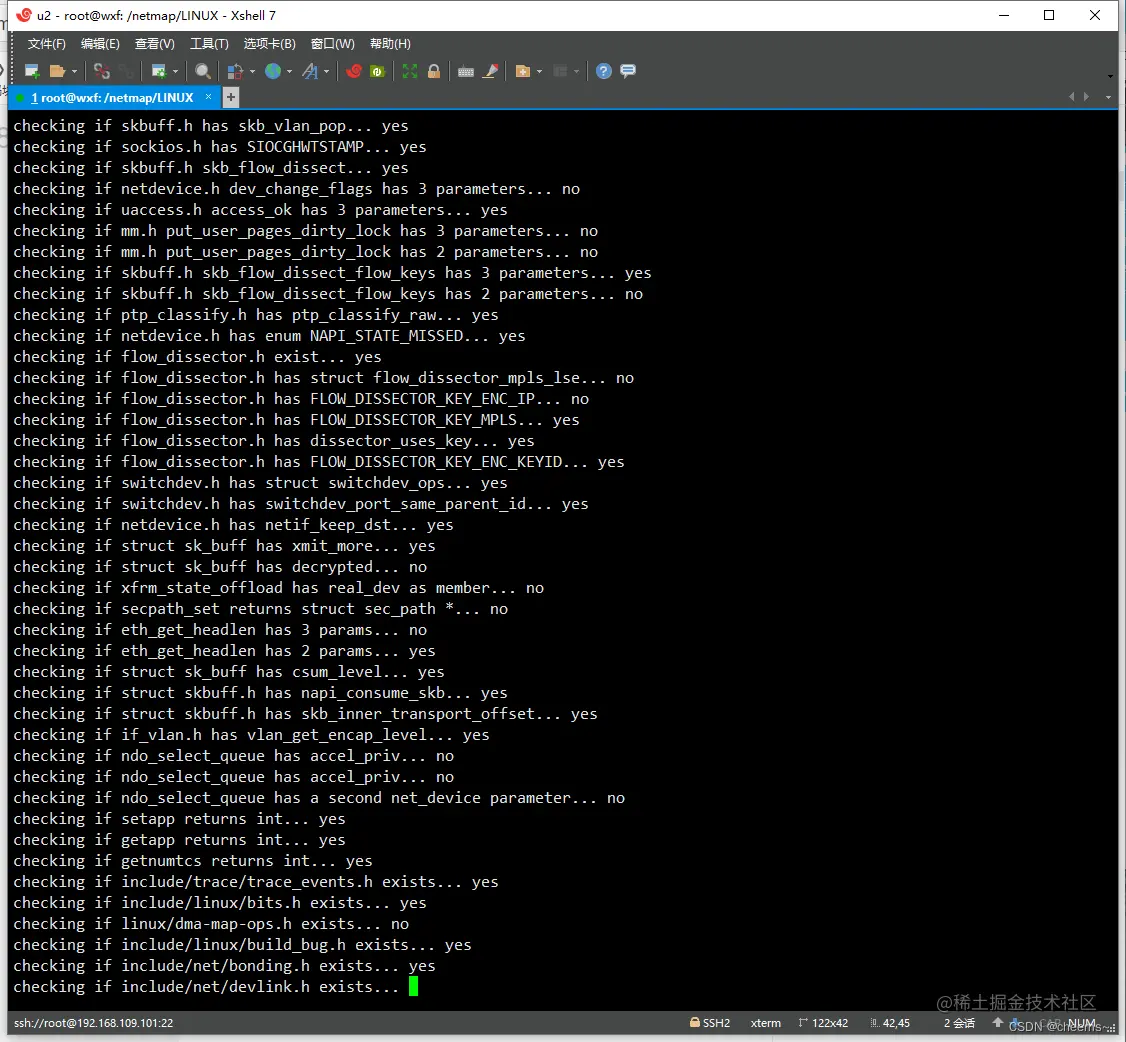The height and width of the screenshot is (1042, 1126).
Task: Click the Xshell app icon in title bar
Action: (x=24, y=15)
